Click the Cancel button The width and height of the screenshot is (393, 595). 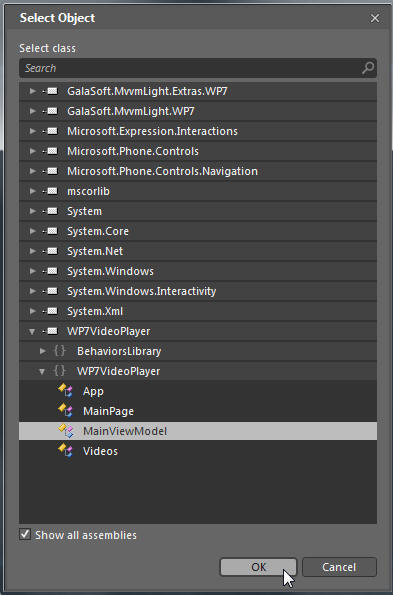pyautogui.click(x=339, y=567)
